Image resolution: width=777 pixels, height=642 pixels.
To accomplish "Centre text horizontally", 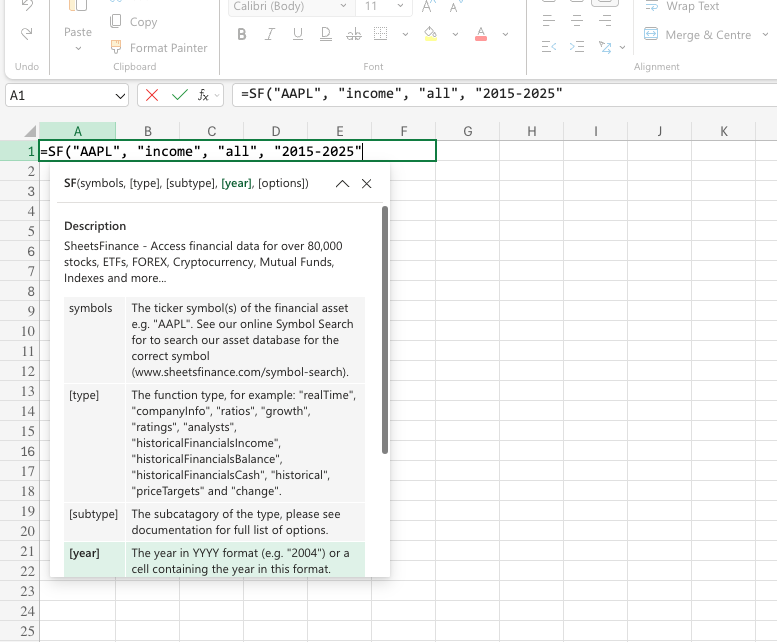I will click(577, 21).
